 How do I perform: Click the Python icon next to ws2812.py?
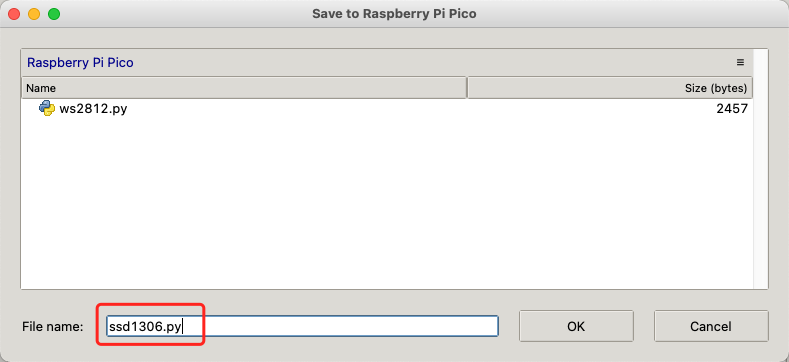point(47,108)
